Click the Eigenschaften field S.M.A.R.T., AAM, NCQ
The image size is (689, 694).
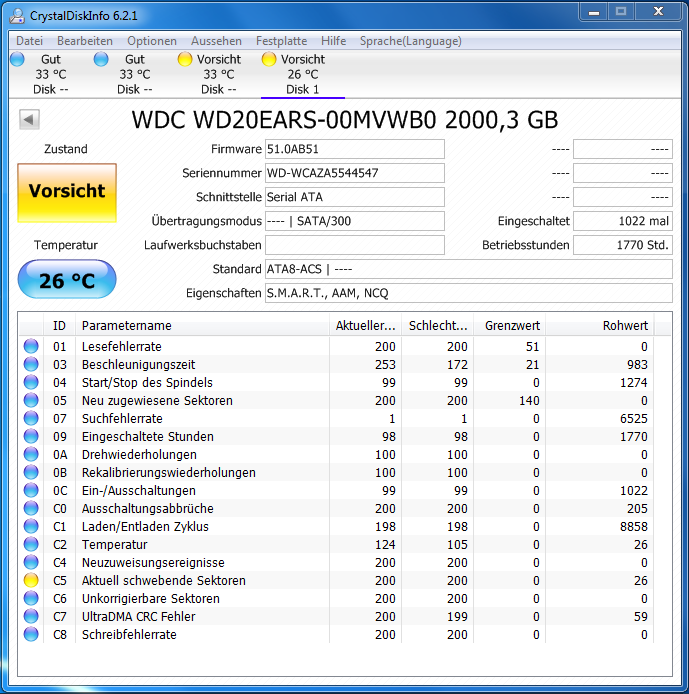pos(469,293)
